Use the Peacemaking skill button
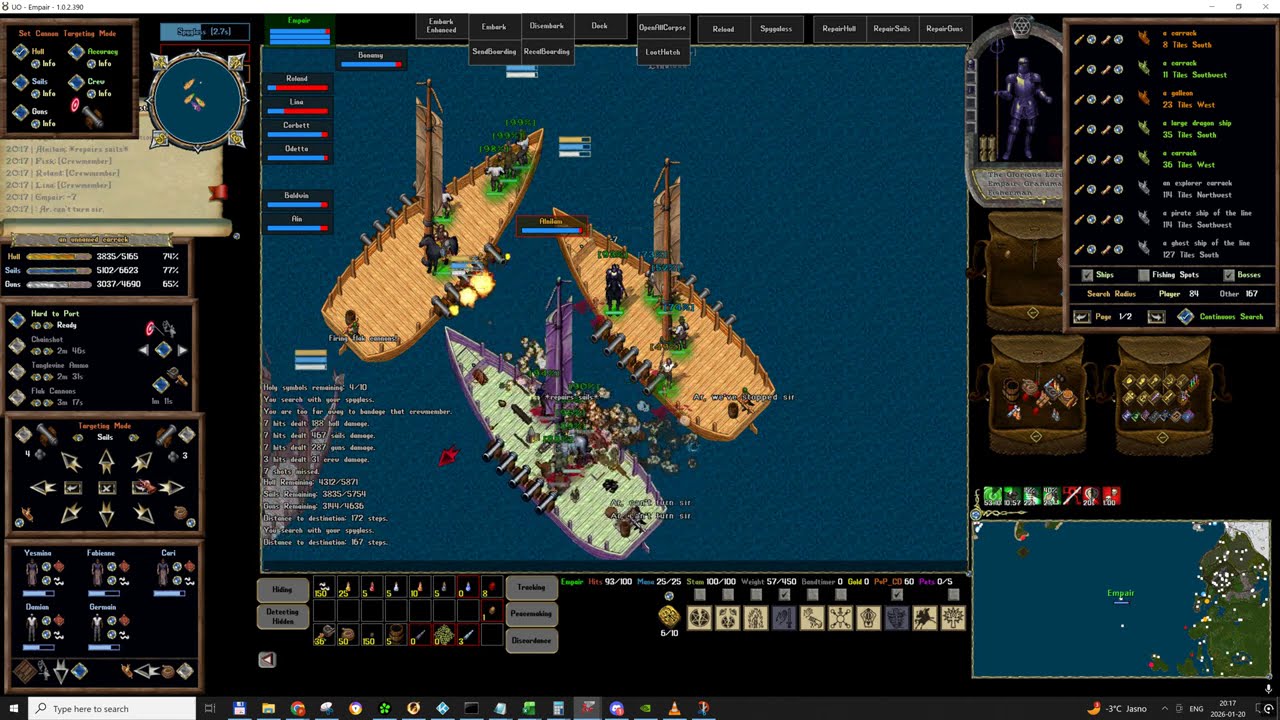The height and width of the screenshot is (720, 1280). click(531, 614)
